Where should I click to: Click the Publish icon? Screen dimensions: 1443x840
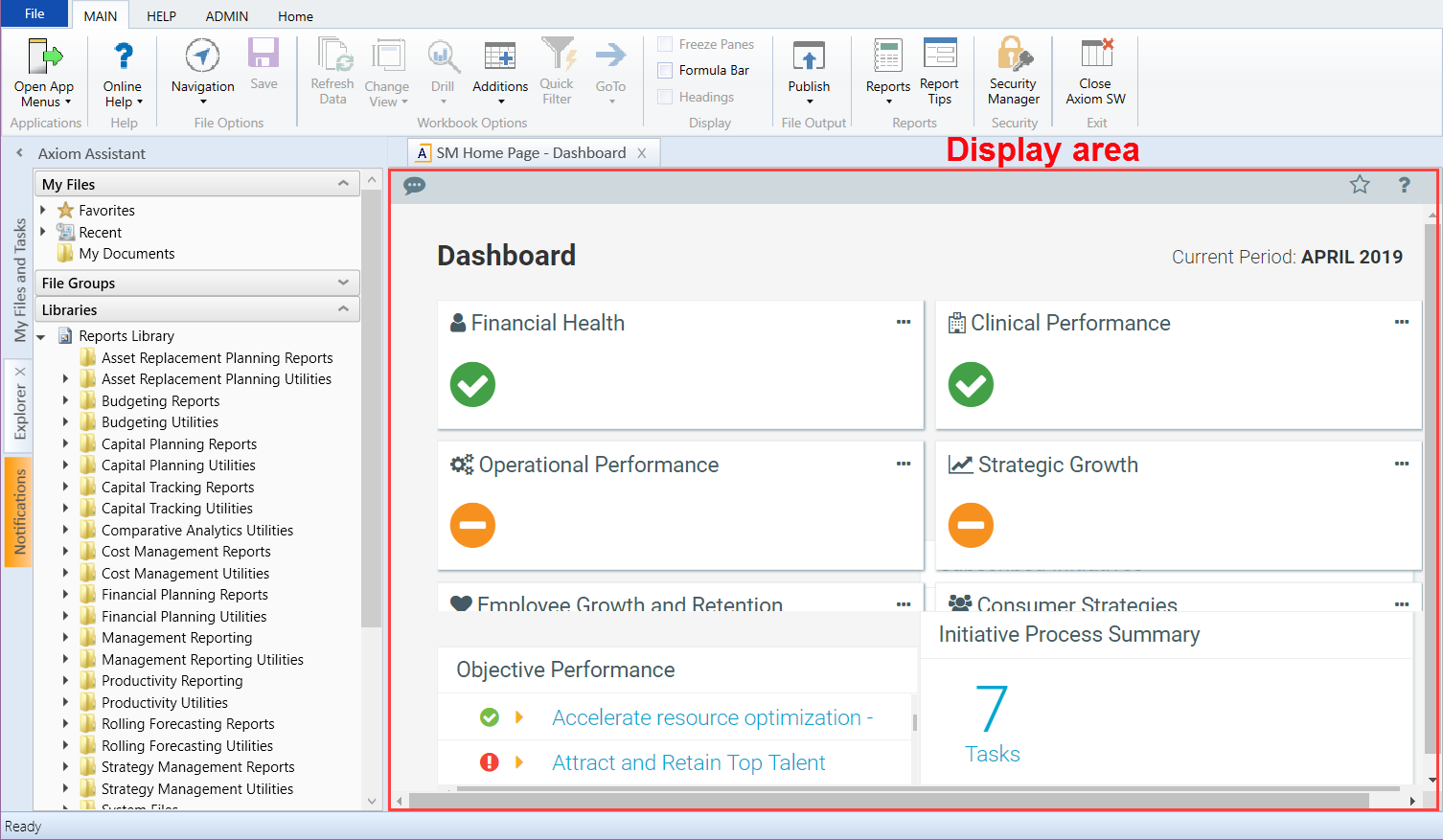point(809,57)
